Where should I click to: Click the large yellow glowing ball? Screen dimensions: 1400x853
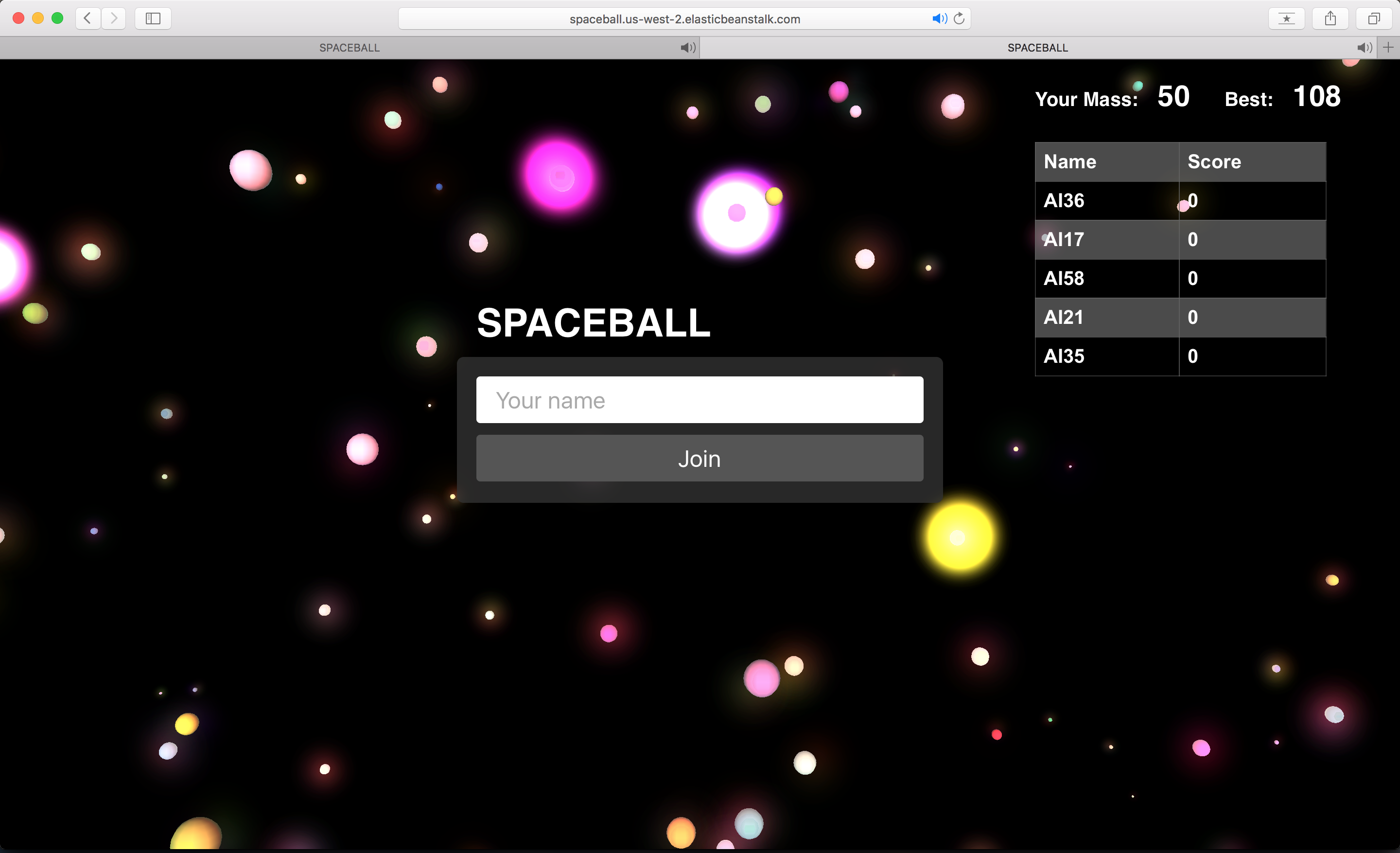[x=960, y=536]
